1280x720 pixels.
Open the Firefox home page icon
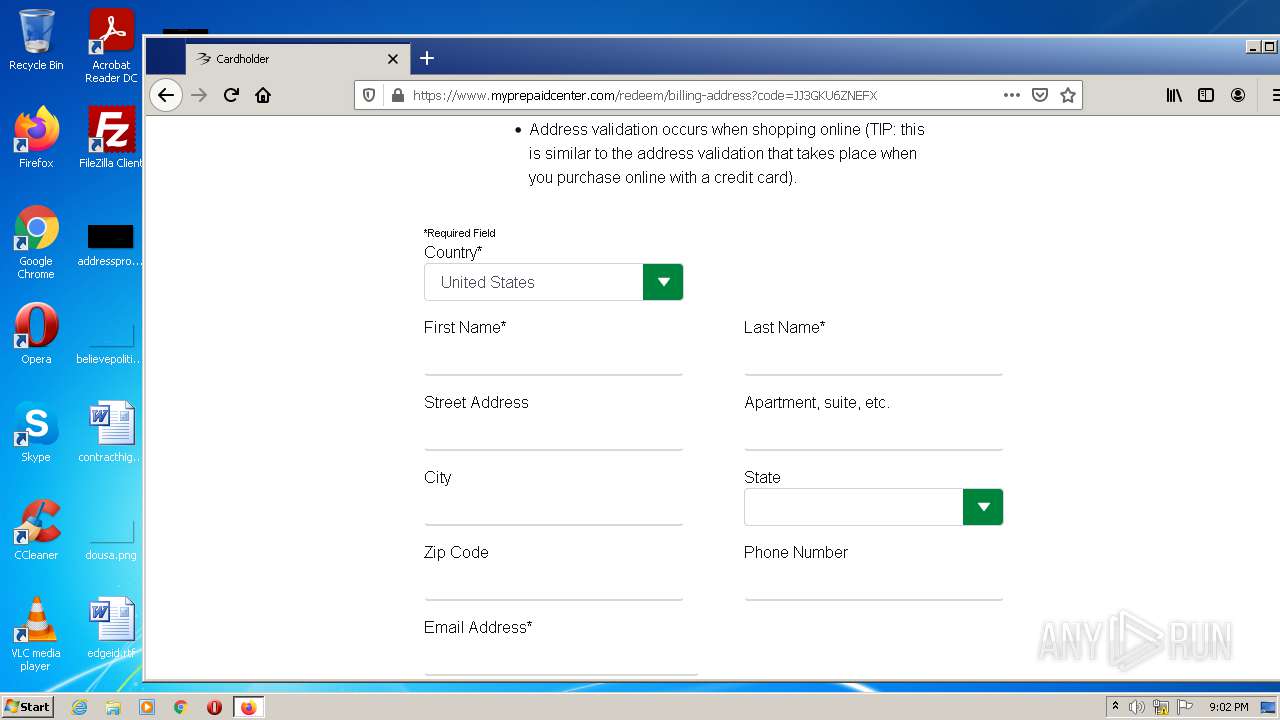coord(263,95)
